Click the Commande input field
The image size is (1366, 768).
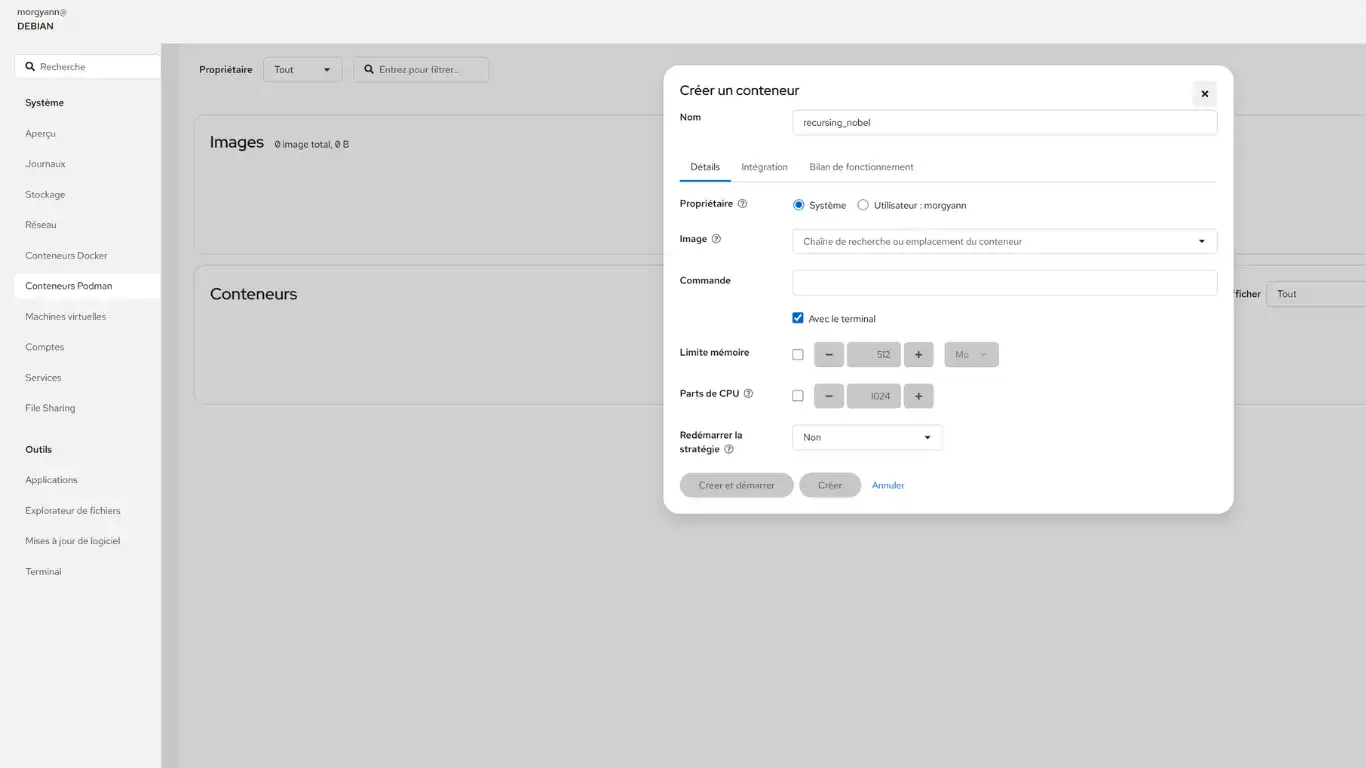(x=1005, y=282)
